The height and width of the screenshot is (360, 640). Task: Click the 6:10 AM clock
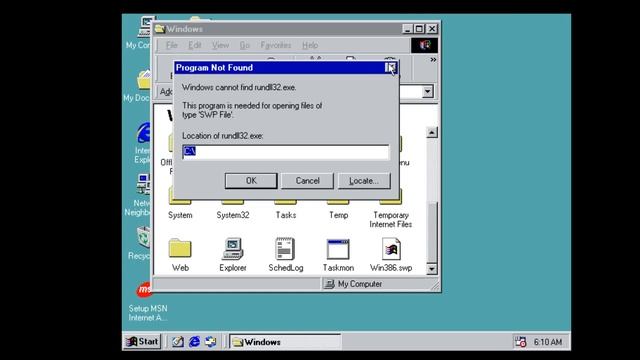point(548,342)
